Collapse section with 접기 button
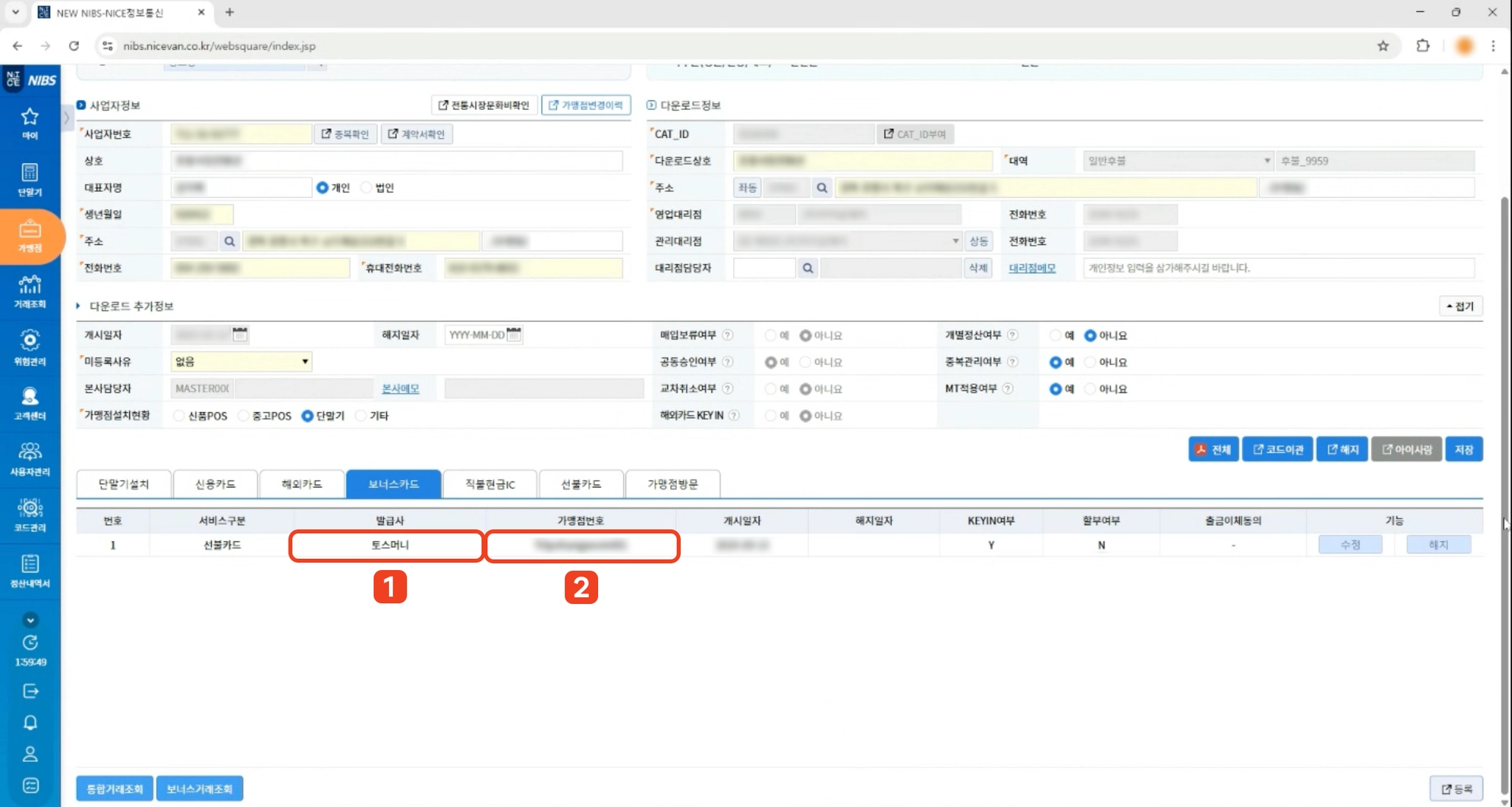Viewport: 1512px width, 807px height. pyautogui.click(x=1460, y=306)
